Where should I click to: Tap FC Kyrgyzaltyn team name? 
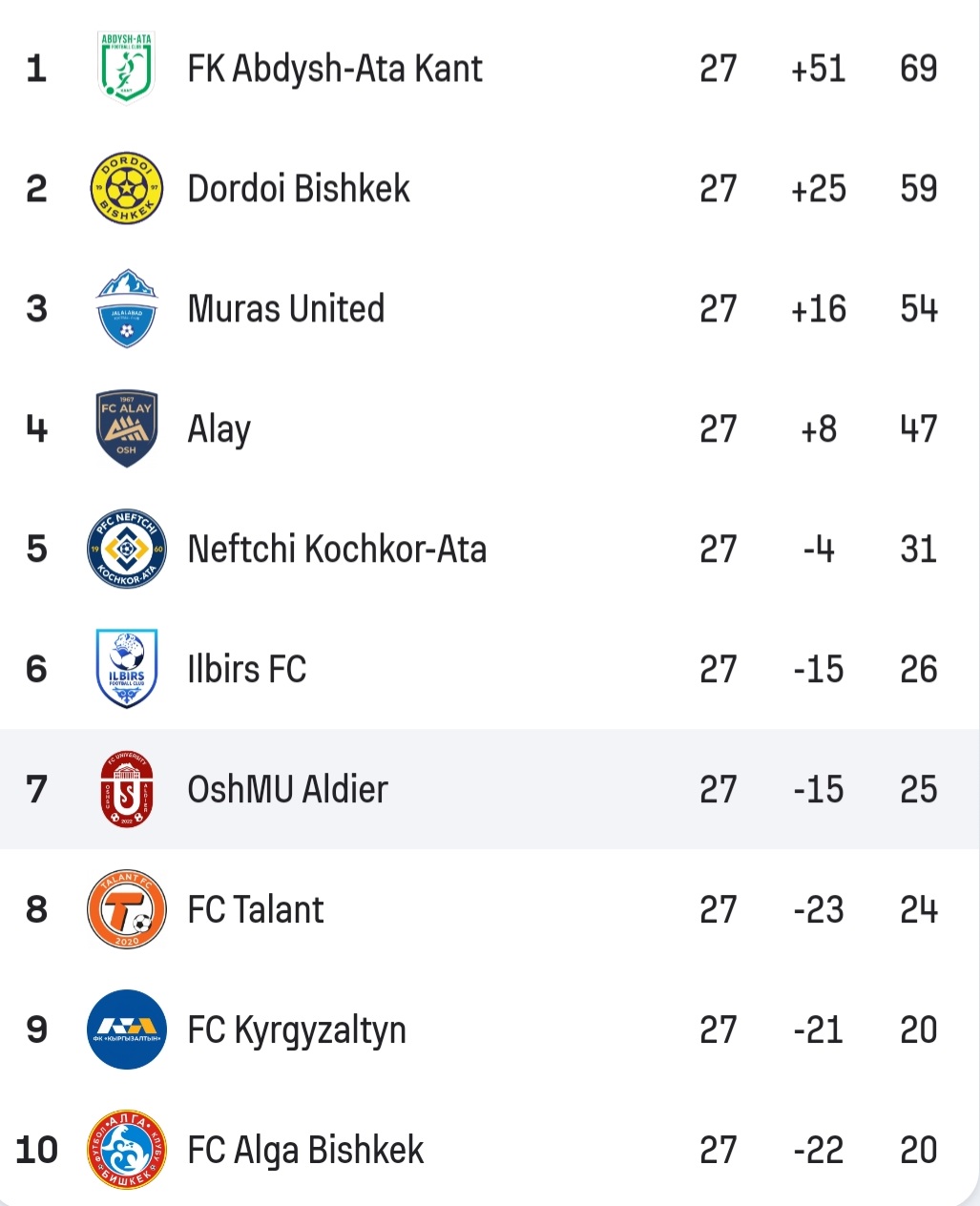tap(297, 1031)
